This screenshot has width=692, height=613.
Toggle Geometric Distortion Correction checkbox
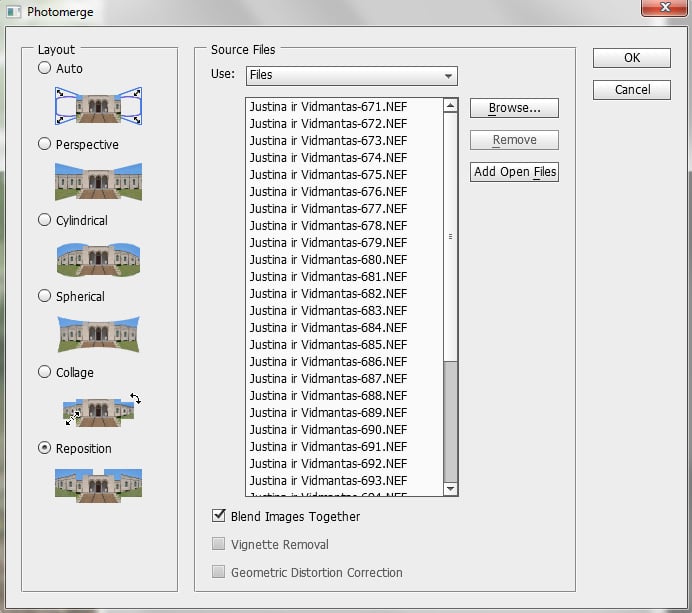click(218, 572)
